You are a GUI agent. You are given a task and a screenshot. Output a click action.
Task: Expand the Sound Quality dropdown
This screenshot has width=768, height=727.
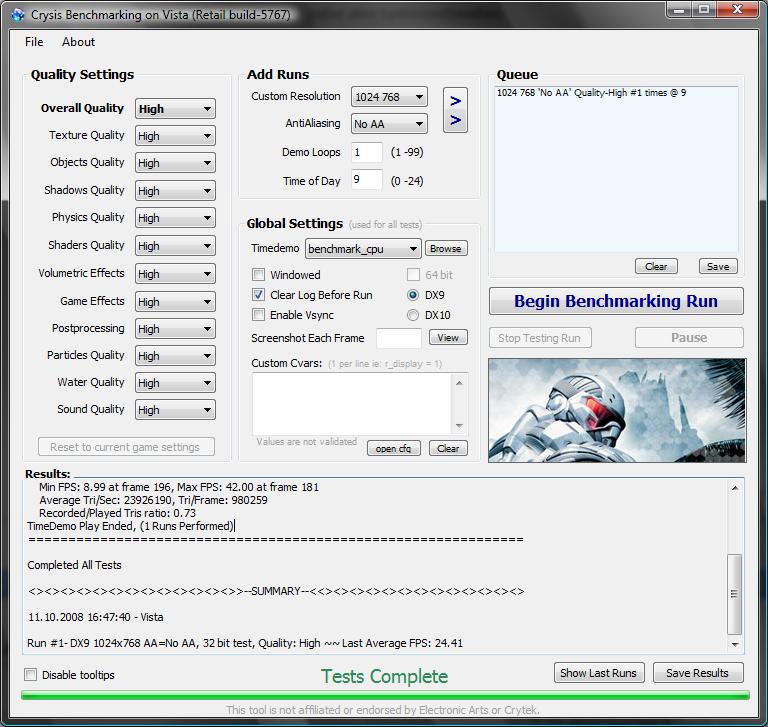(x=175, y=410)
